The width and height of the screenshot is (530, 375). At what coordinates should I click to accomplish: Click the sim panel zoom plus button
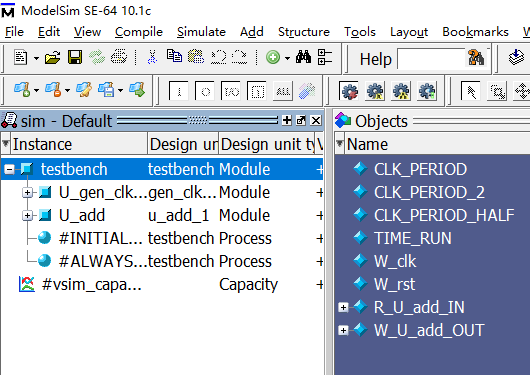(x=287, y=120)
